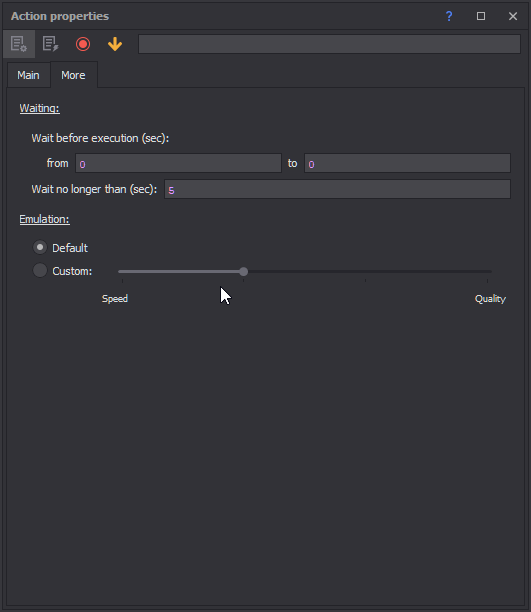Click the empty text box in toolbar

click(x=329, y=44)
